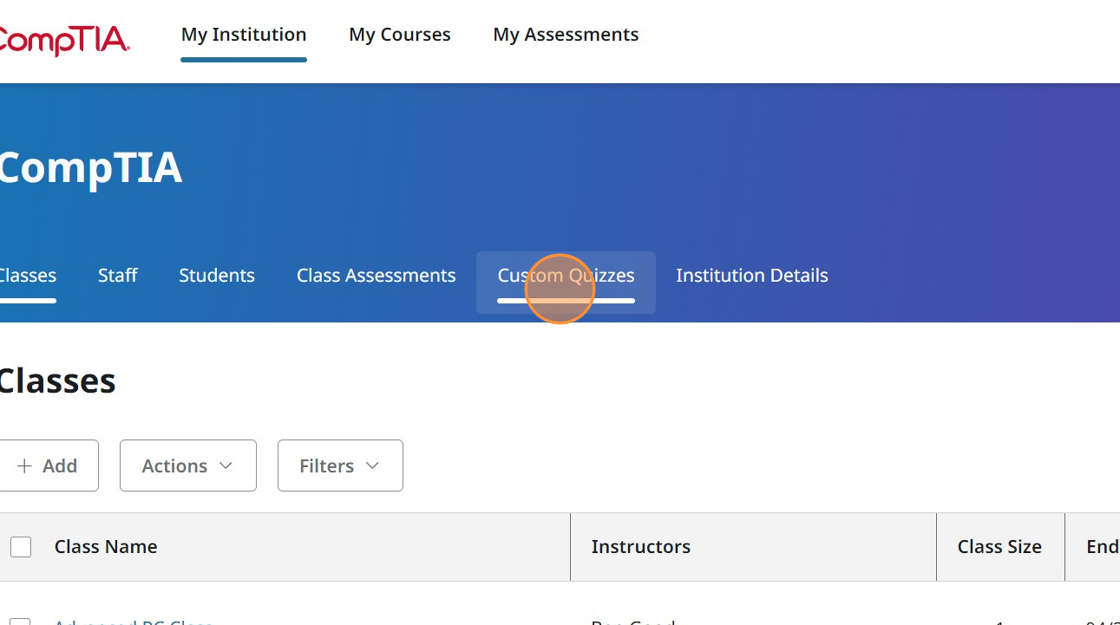The height and width of the screenshot is (625, 1120).
Task: Switch to the Classes tab
Action: click(x=27, y=276)
